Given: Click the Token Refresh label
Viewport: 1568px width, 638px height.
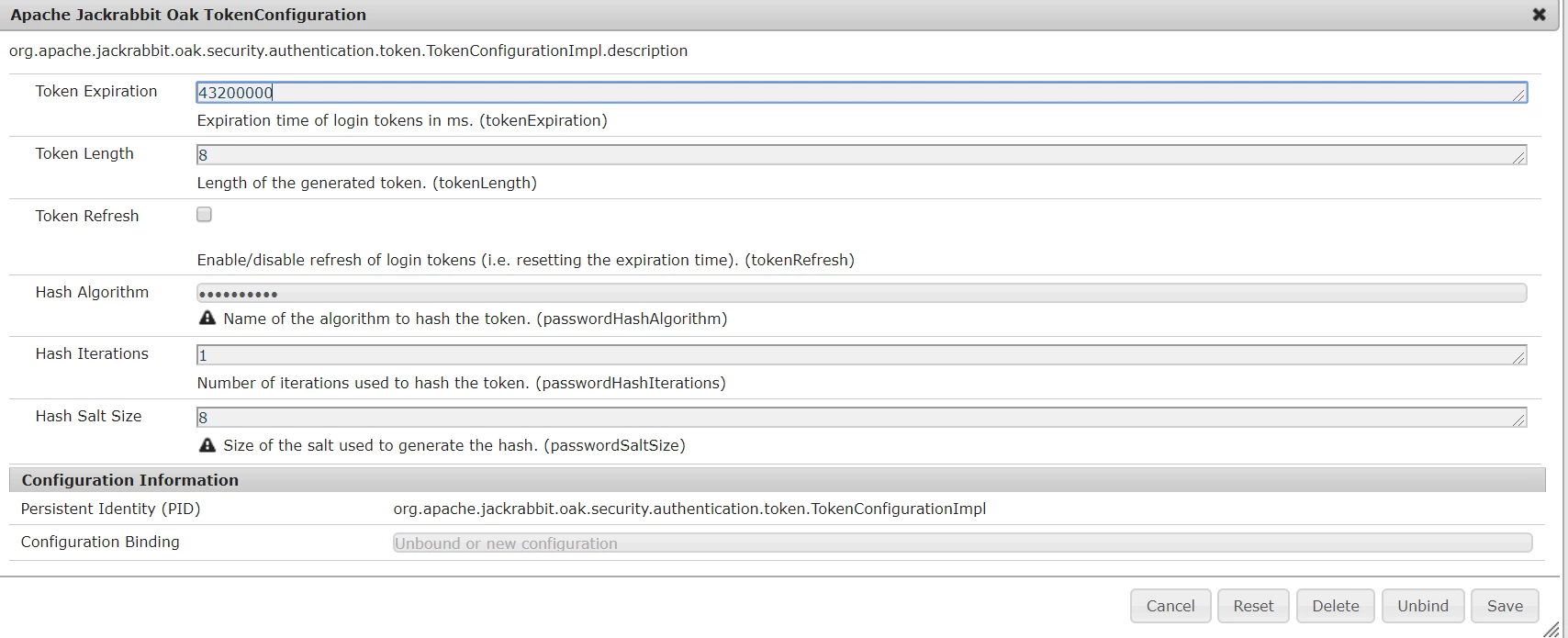Looking at the screenshot, I should [x=87, y=216].
